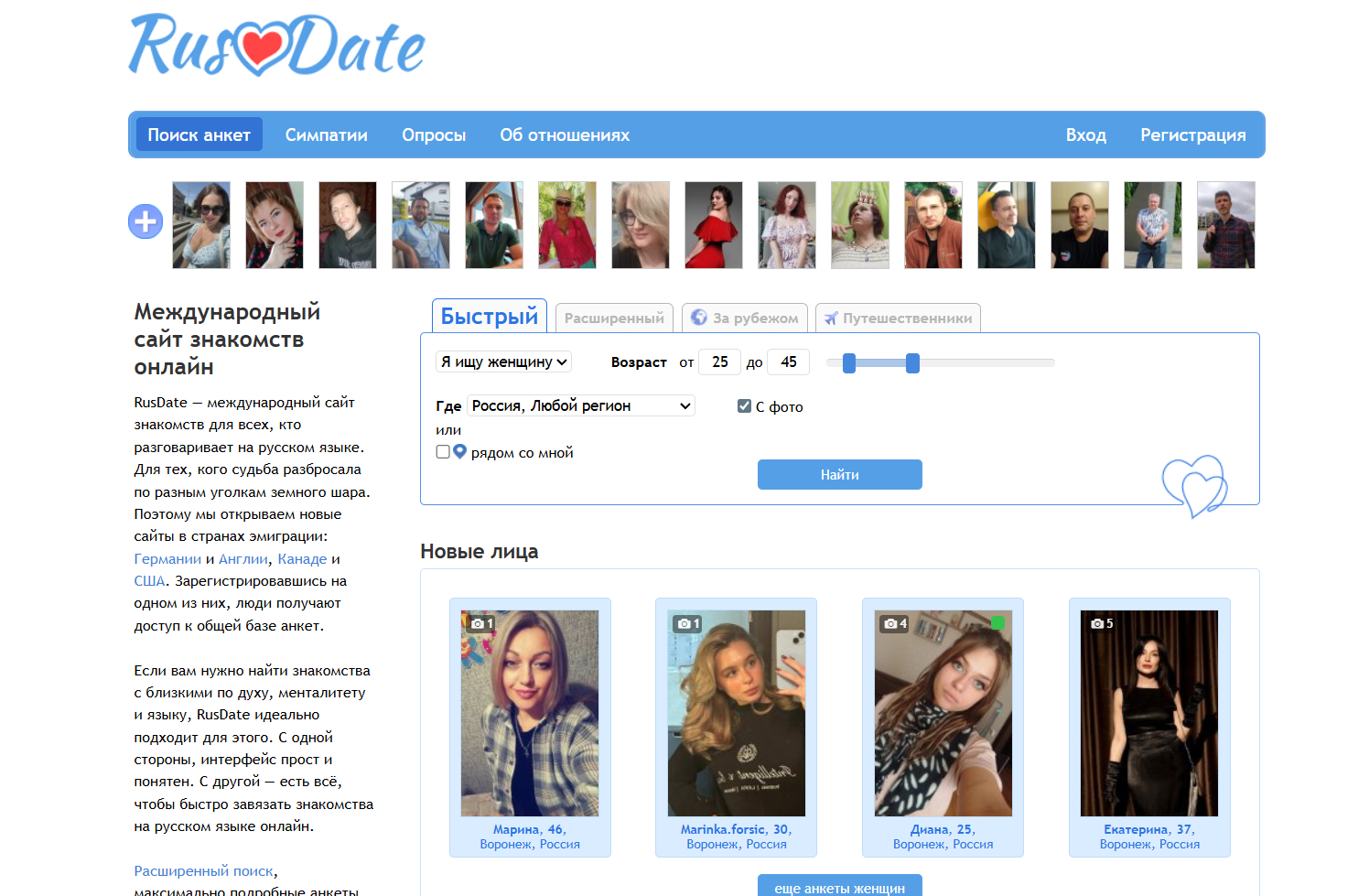This screenshot has width=1369, height=896.
Task: Click the green online indicator on Диана's photo
Action: [x=997, y=623]
